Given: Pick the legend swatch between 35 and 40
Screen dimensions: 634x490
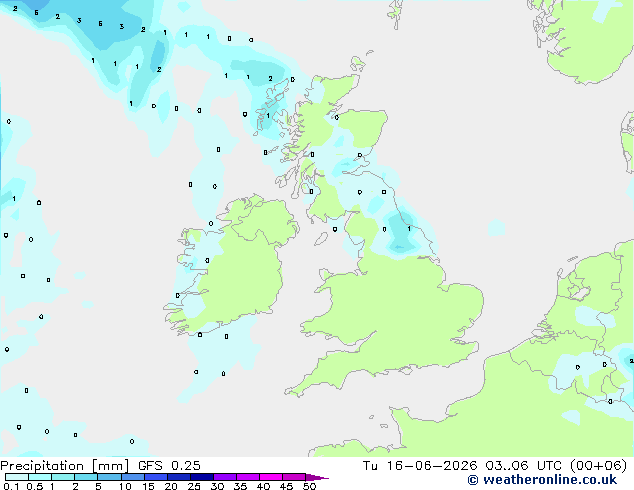Looking at the screenshot, I should click(247, 477).
